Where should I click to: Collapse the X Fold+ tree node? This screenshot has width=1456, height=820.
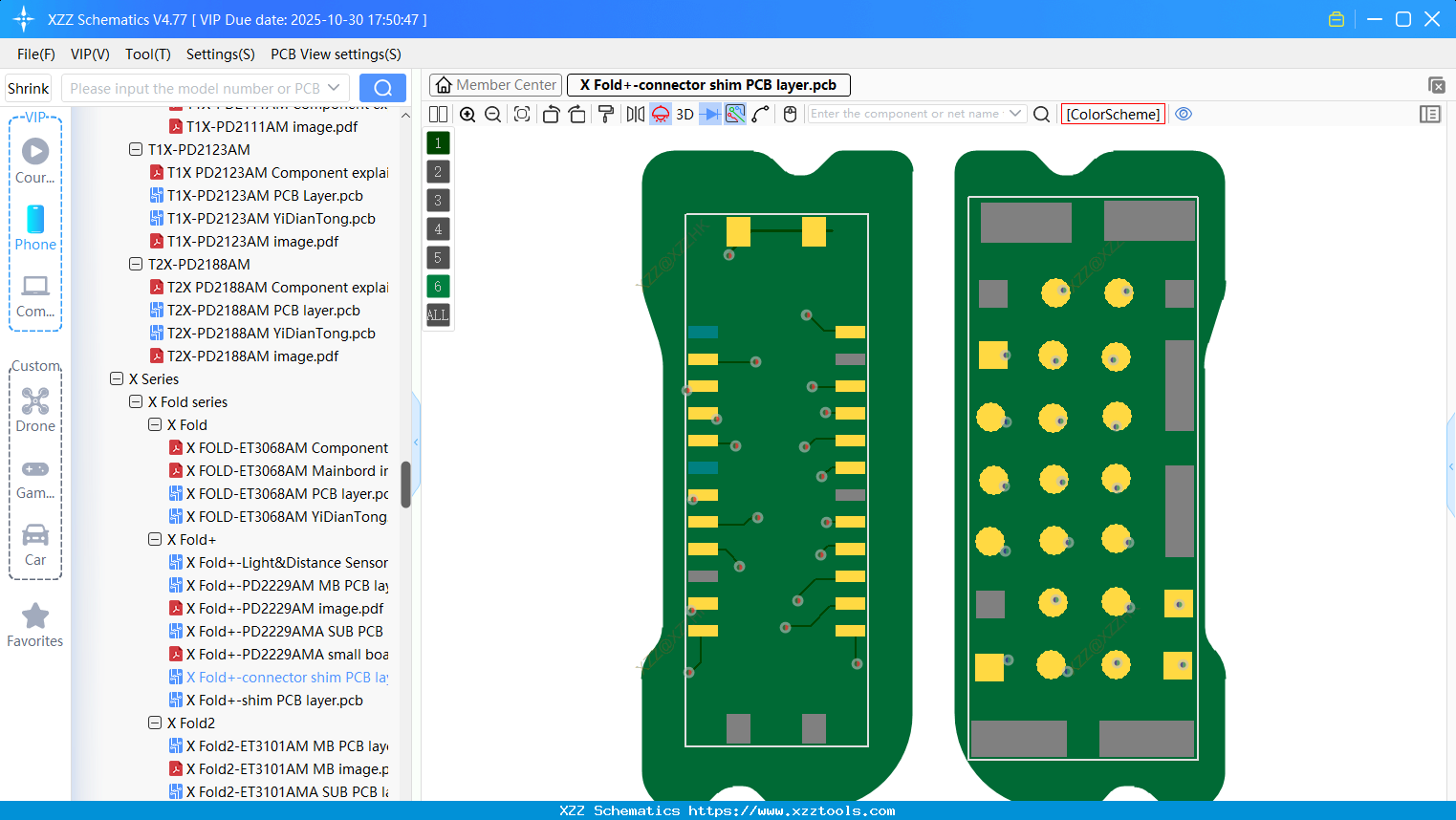tap(154, 539)
